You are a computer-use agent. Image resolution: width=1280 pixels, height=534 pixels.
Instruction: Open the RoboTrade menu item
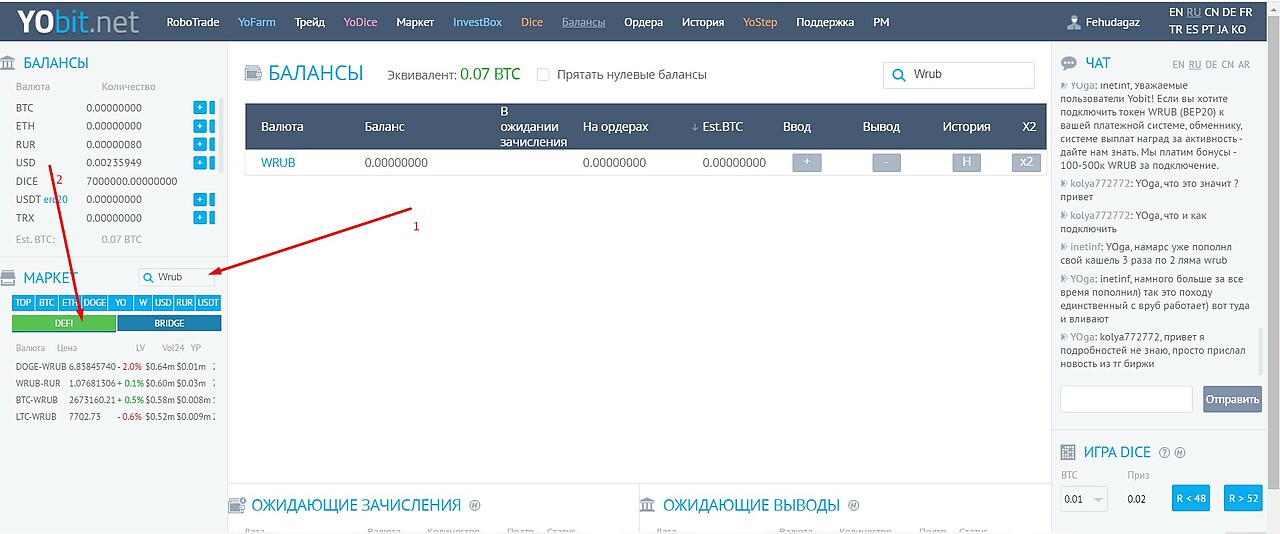(193, 22)
